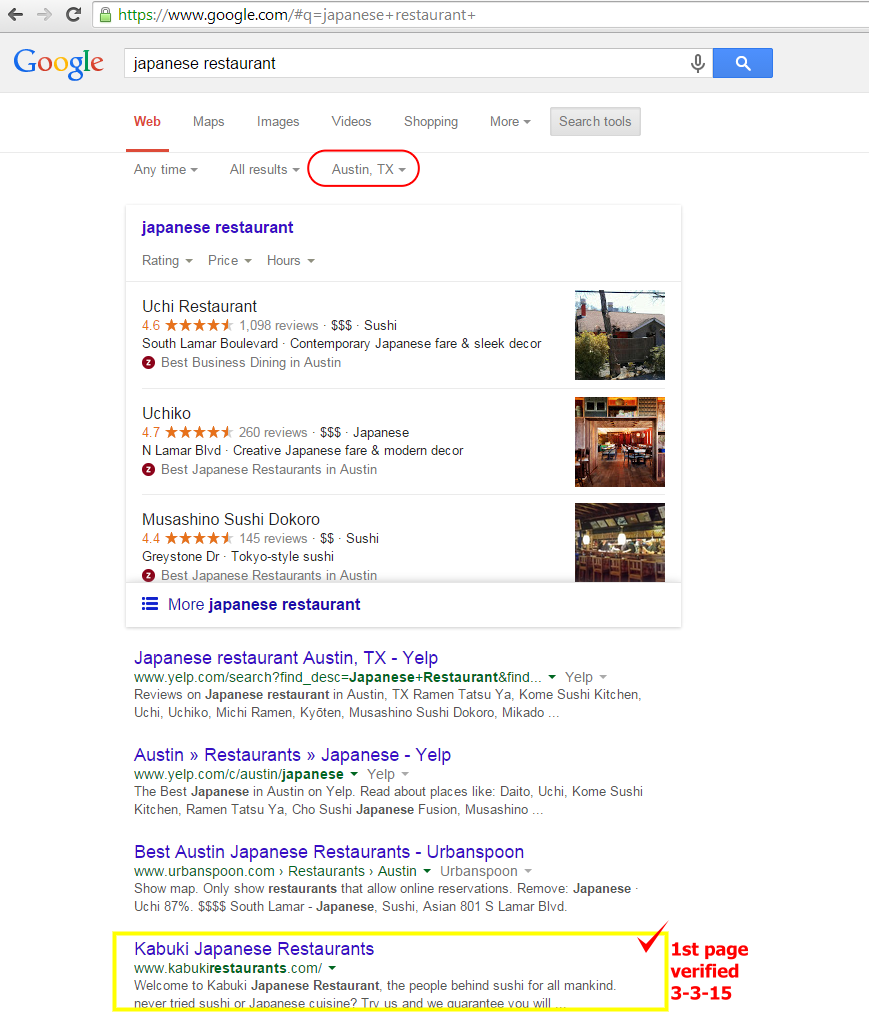
Task: Click the Zagat badge under Musashino Sushi Dokoro
Action: click(148, 575)
